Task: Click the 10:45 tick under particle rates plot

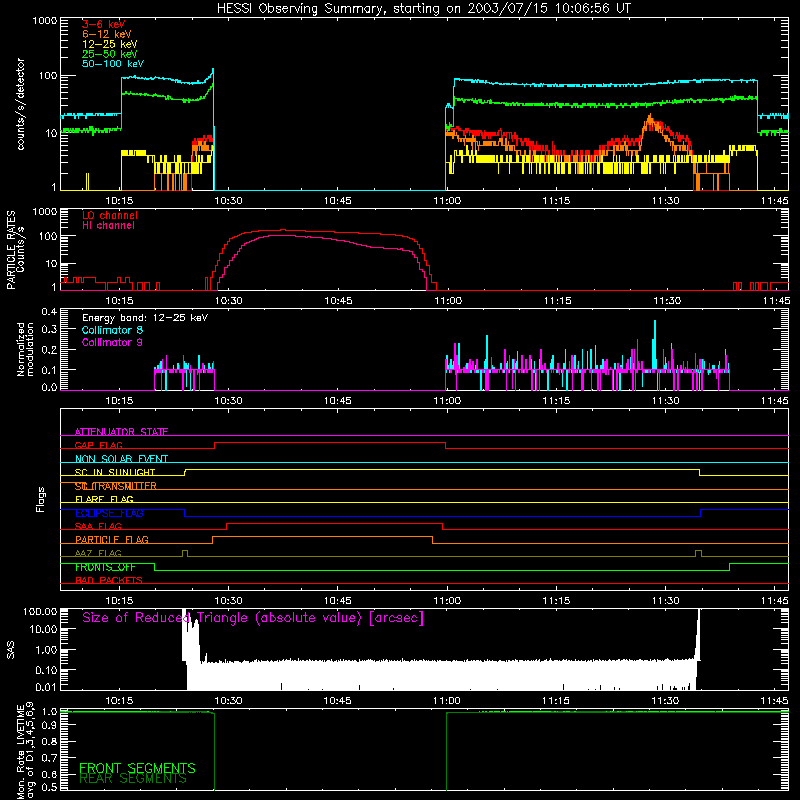Action: pos(338,301)
